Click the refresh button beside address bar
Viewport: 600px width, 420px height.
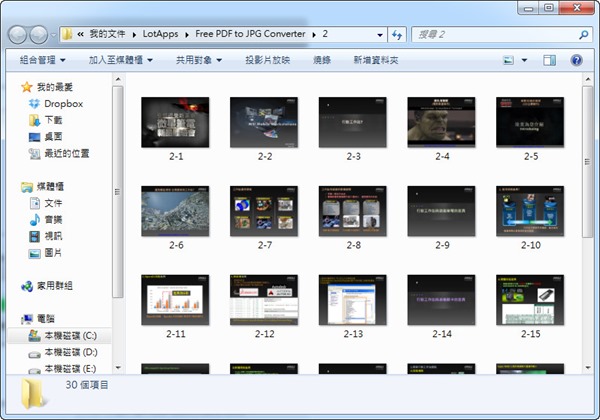pyautogui.click(x=396, y=35)
